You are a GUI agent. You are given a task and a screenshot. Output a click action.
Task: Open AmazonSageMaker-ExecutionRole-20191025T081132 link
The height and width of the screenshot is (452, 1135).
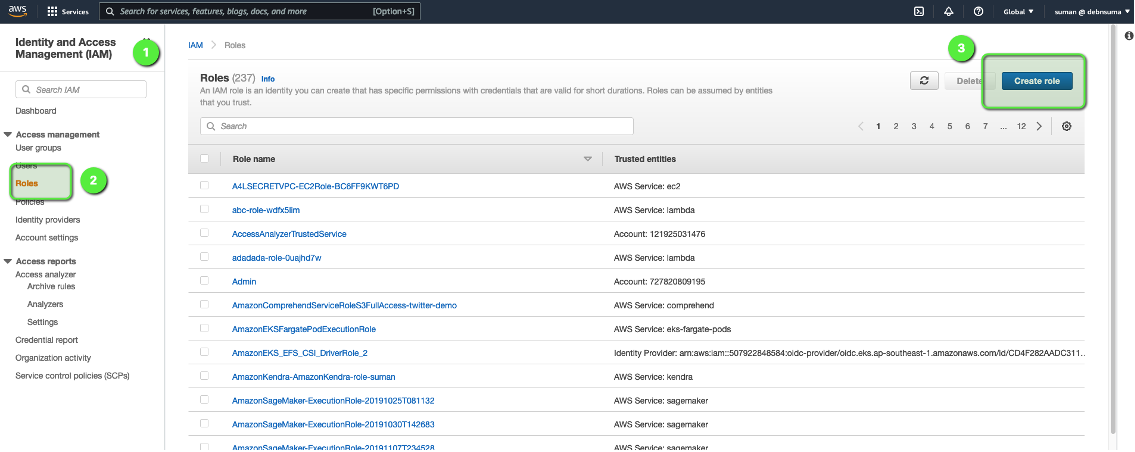tap(333, 401)
